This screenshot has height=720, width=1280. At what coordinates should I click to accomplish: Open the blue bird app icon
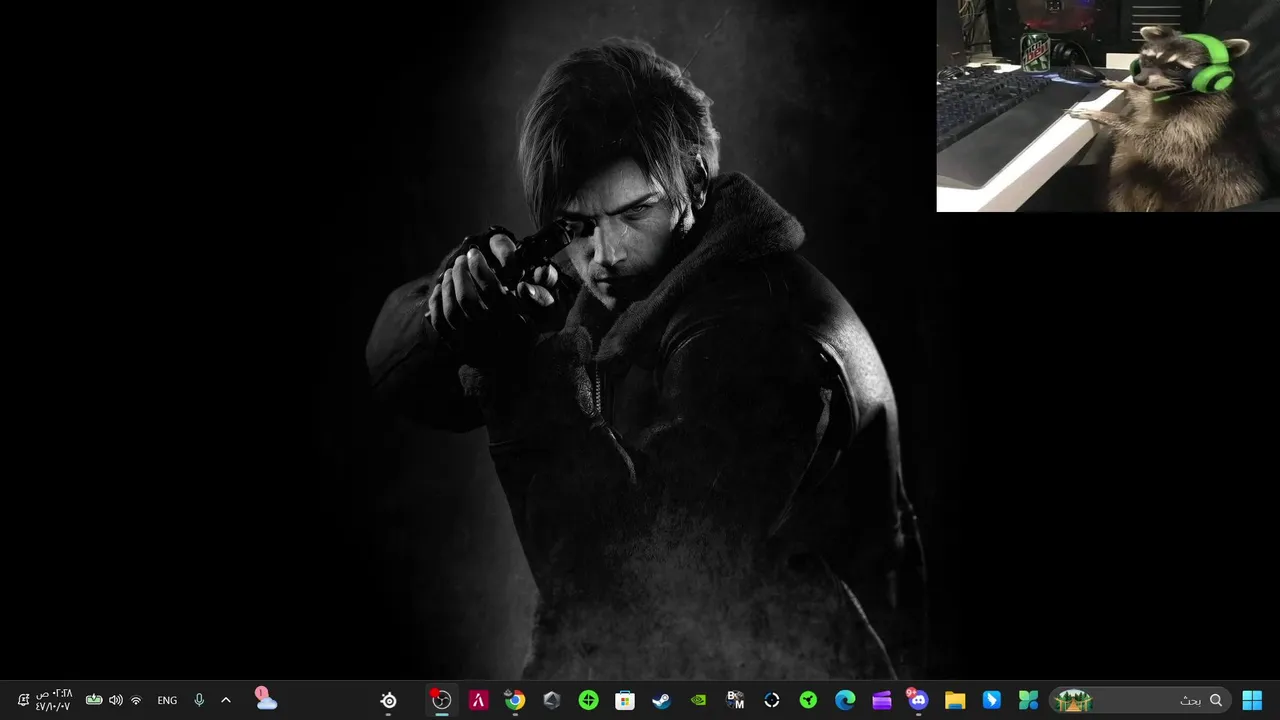[x=991, y=700]
